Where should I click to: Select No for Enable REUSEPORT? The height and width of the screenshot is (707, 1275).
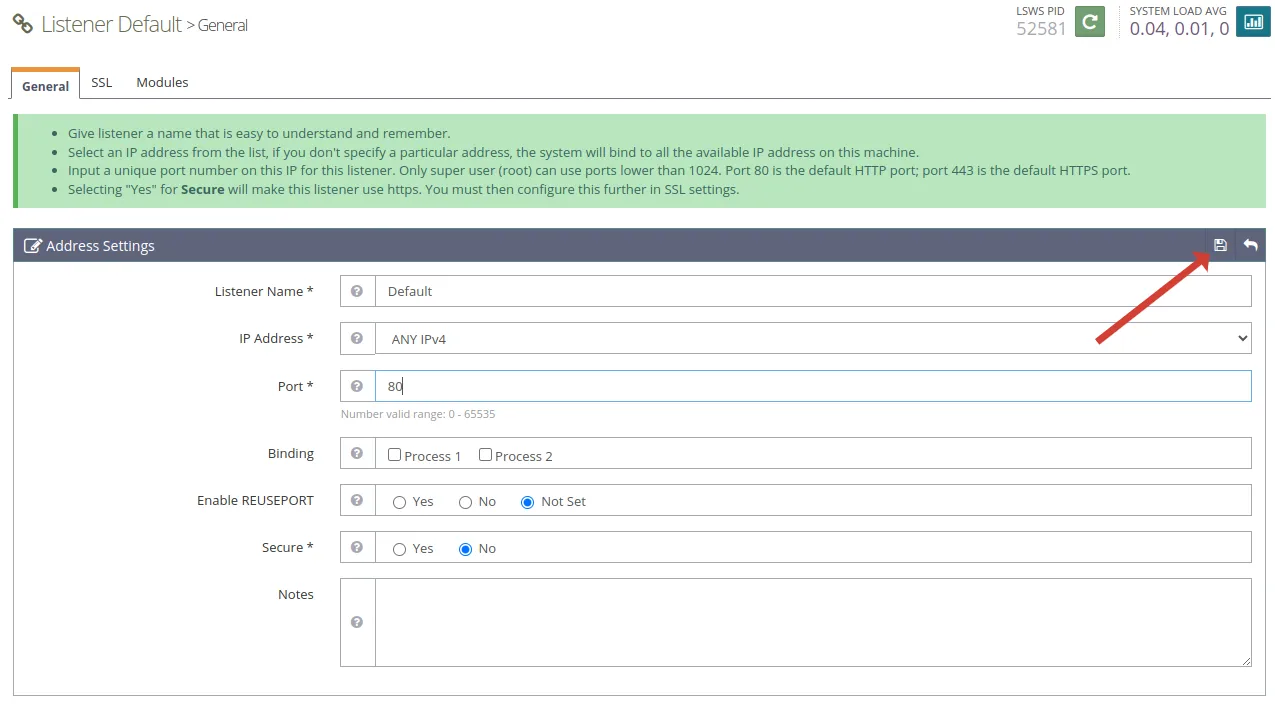tap(465, 502)
